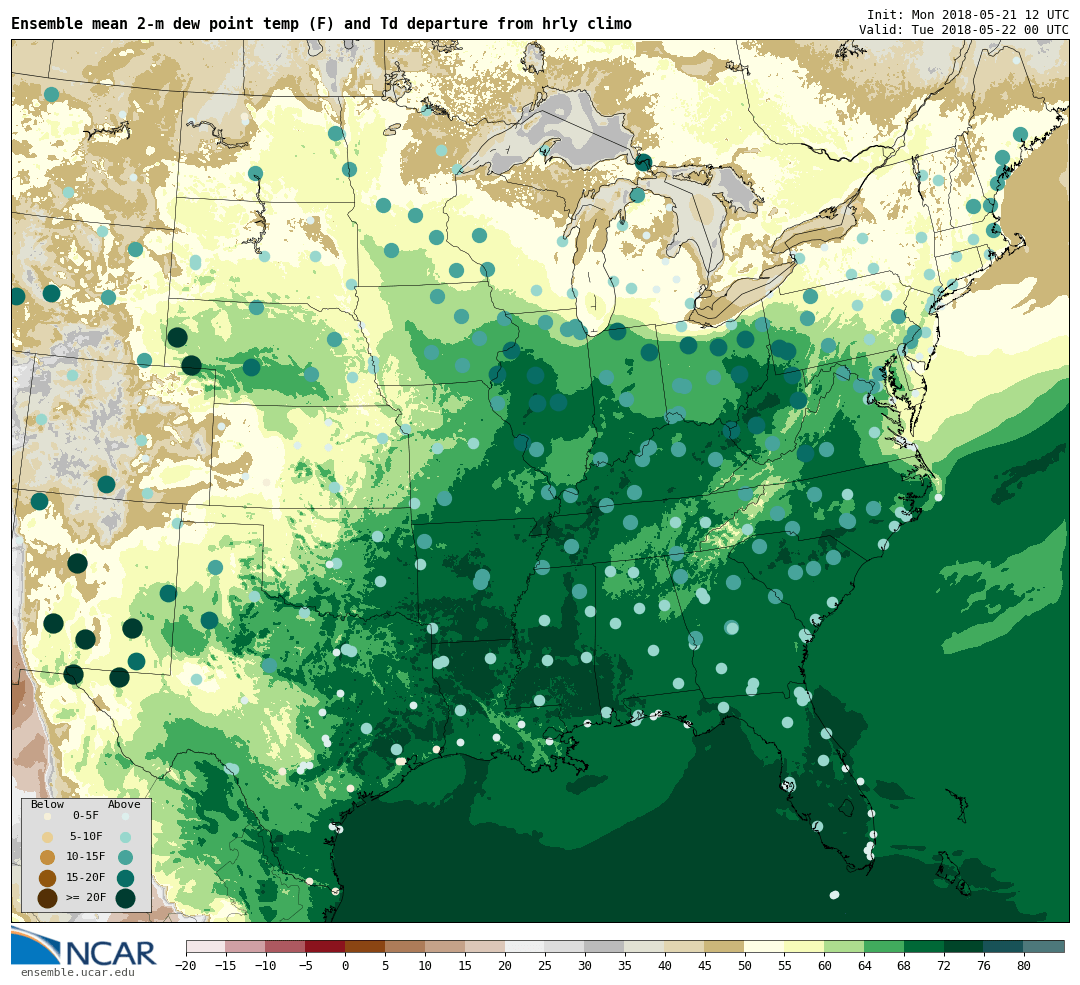Click the Below 10-15F light brown legend dot
Image resolution: width=1080 pixels, height=985 pixels.
click(48, 858)
